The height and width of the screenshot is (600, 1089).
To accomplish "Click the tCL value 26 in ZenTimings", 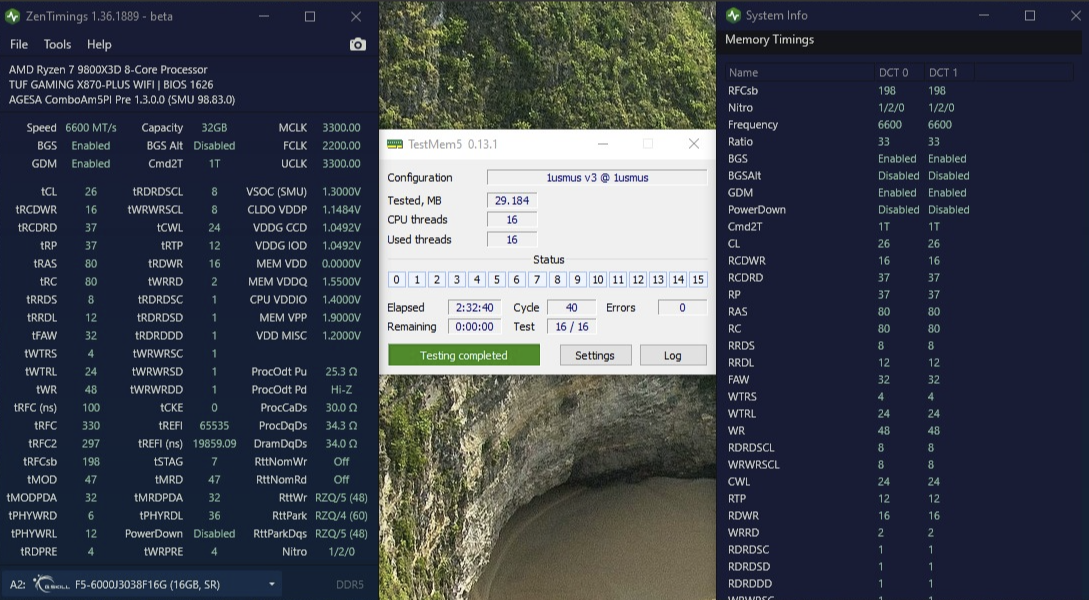I will pos(91,192).
